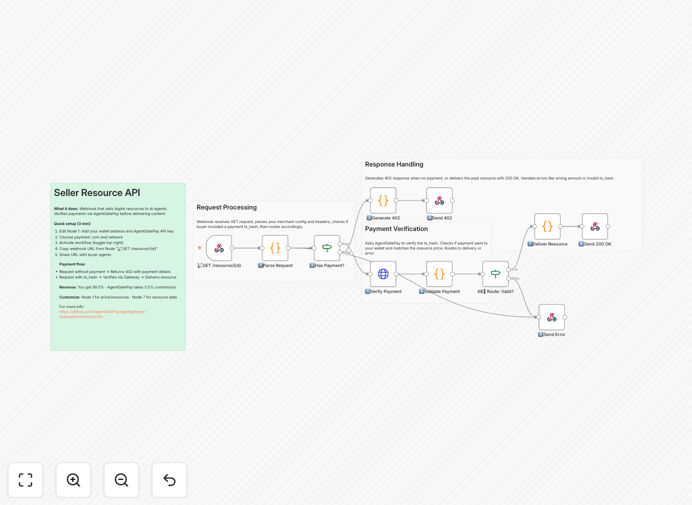Select the Deliver Resource code node
This screenshot has height=505, width=692.
pyautogui.click(x=547, y=226)
